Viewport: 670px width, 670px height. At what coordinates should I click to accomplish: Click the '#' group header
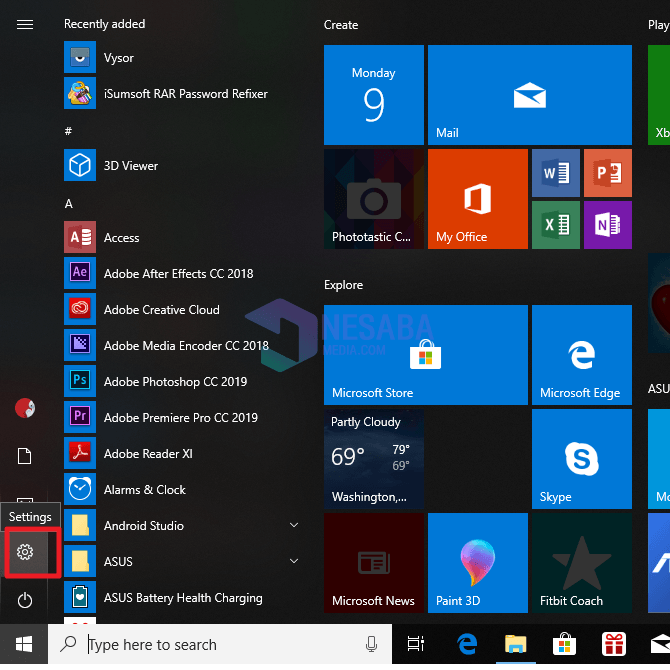(68, 131)
